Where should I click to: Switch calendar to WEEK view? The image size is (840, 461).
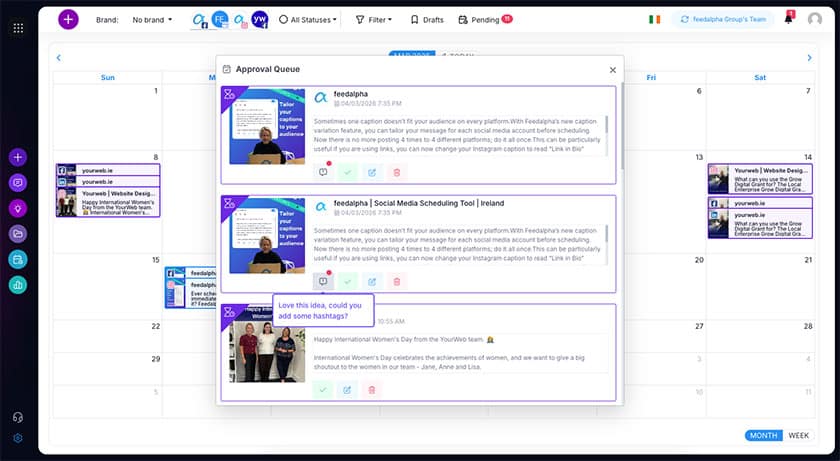[799, 435]
